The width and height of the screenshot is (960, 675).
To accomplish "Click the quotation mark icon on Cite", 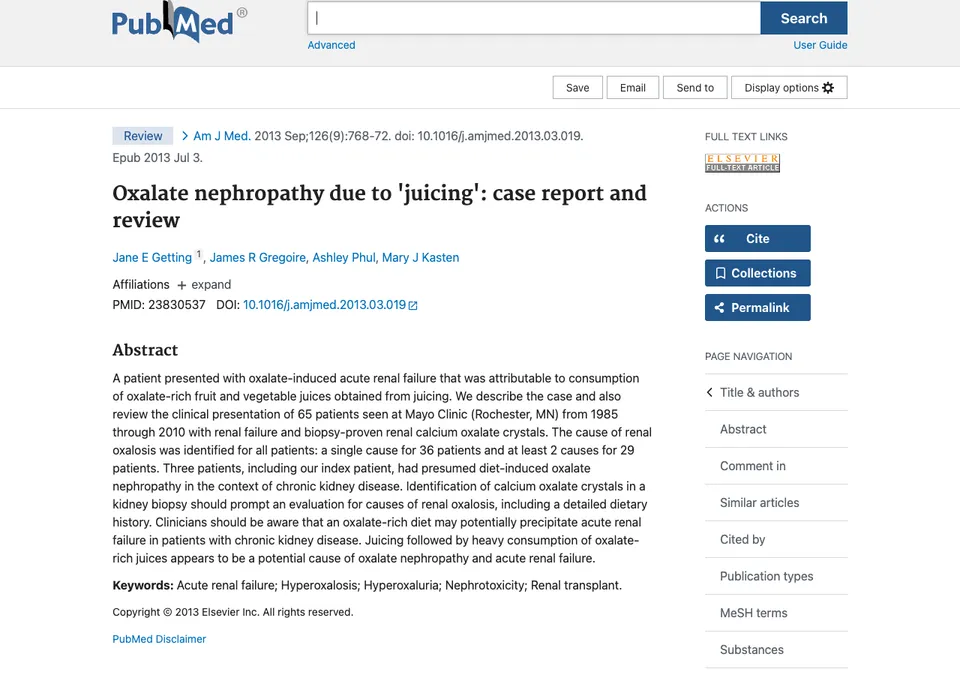I will pos(719,239).
